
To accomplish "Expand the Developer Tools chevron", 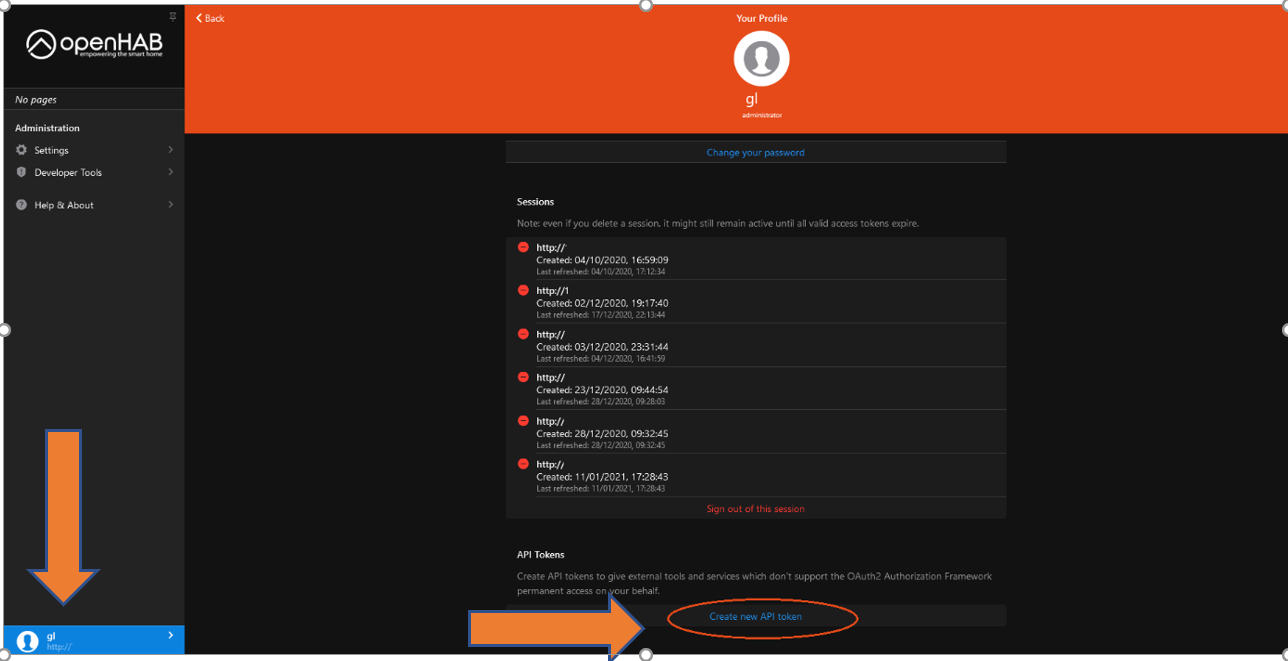I will point(171,172).
